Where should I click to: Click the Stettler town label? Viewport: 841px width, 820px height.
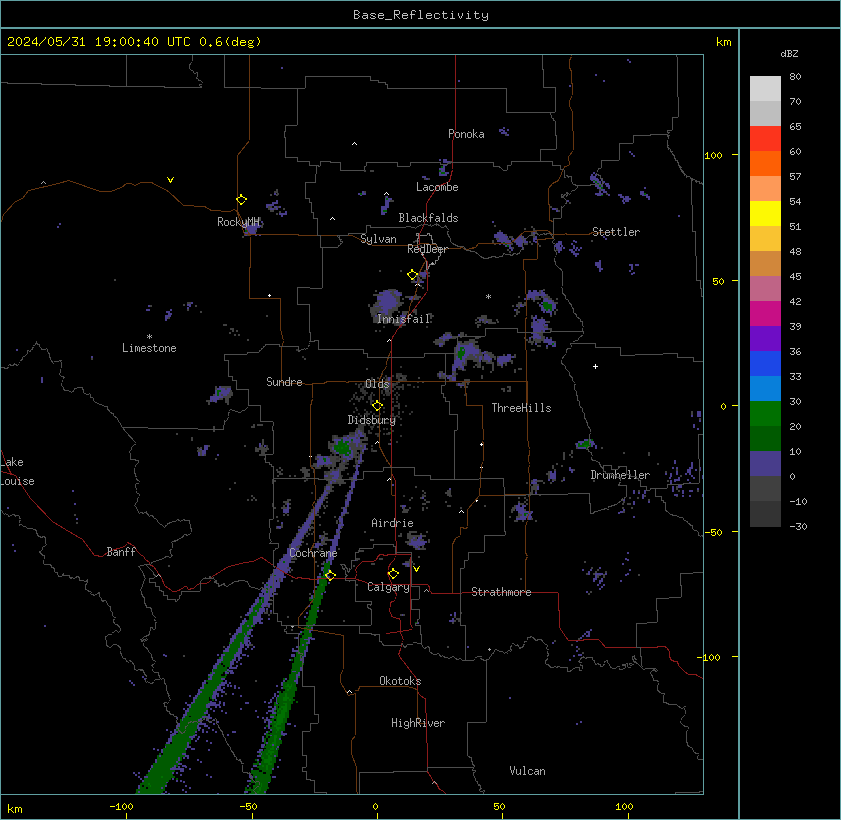[x=616, y=232]
